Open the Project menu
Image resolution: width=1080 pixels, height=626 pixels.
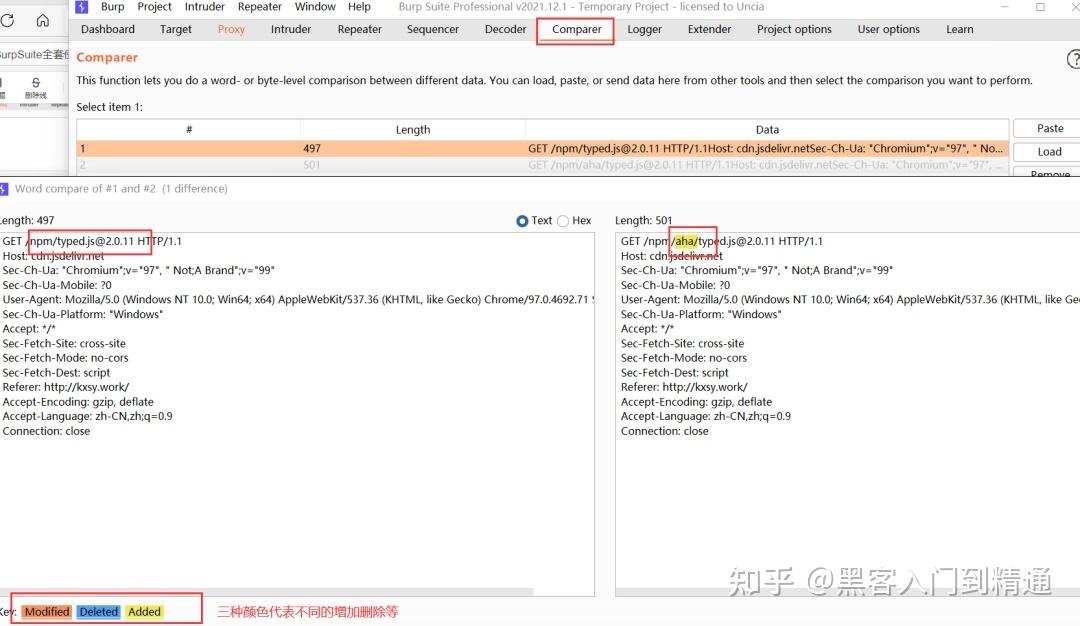pos(154,7)
